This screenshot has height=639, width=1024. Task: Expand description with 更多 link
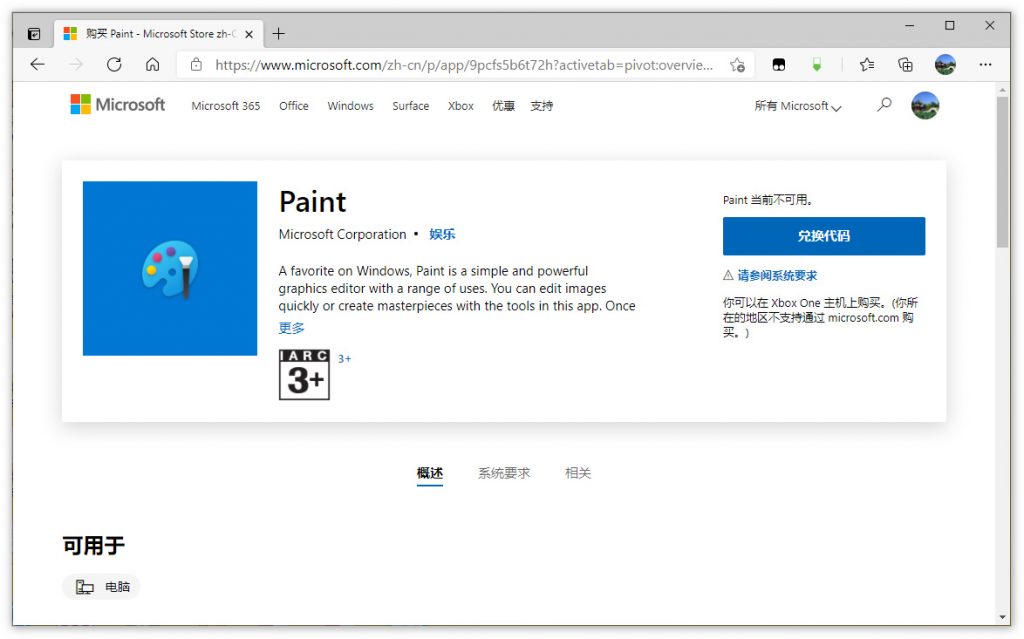pos(291,328)
